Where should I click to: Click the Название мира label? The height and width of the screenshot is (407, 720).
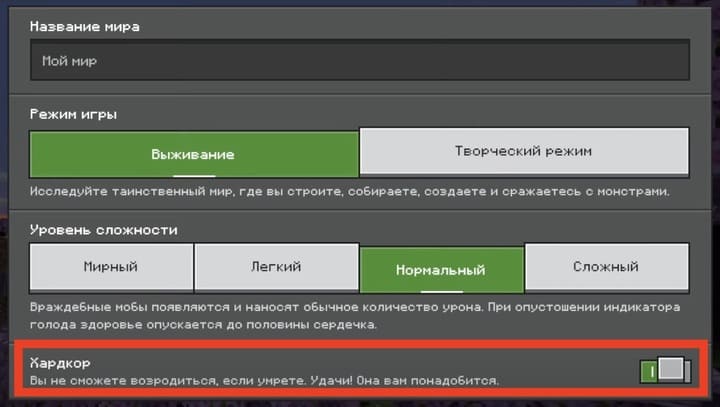pyautogui.click(x=84, y=27)
